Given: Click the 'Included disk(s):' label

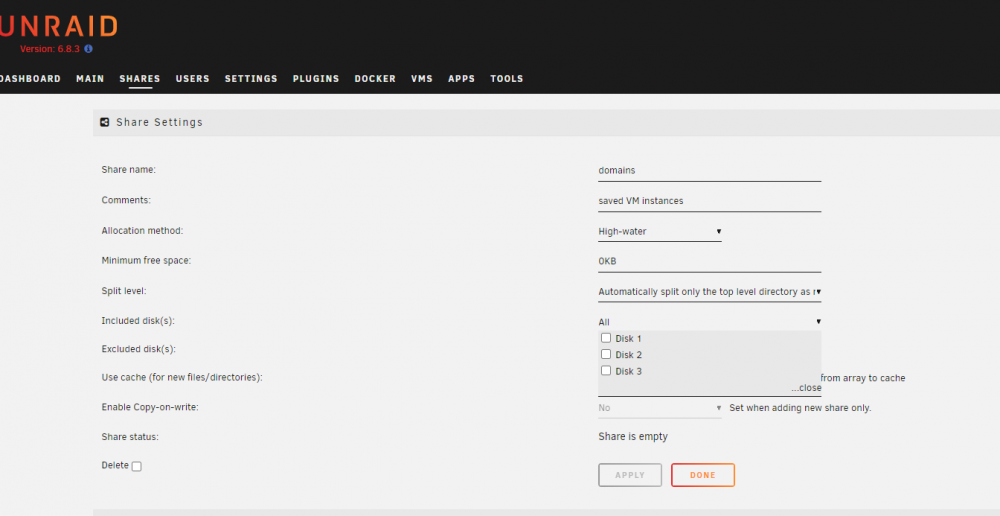Looking at the screenshot, I should 138,321.
